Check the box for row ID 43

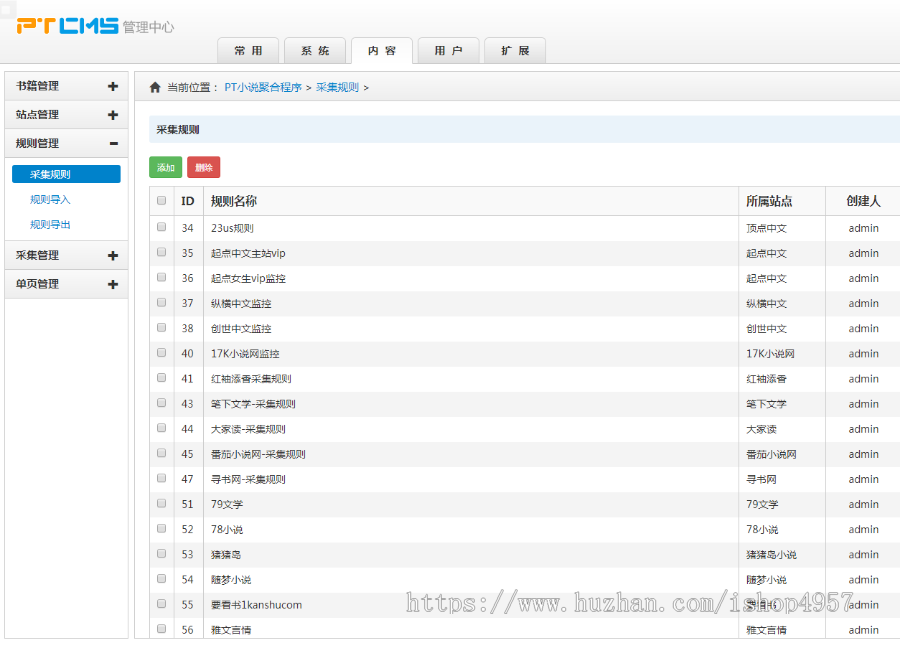(x=161, y=403)
